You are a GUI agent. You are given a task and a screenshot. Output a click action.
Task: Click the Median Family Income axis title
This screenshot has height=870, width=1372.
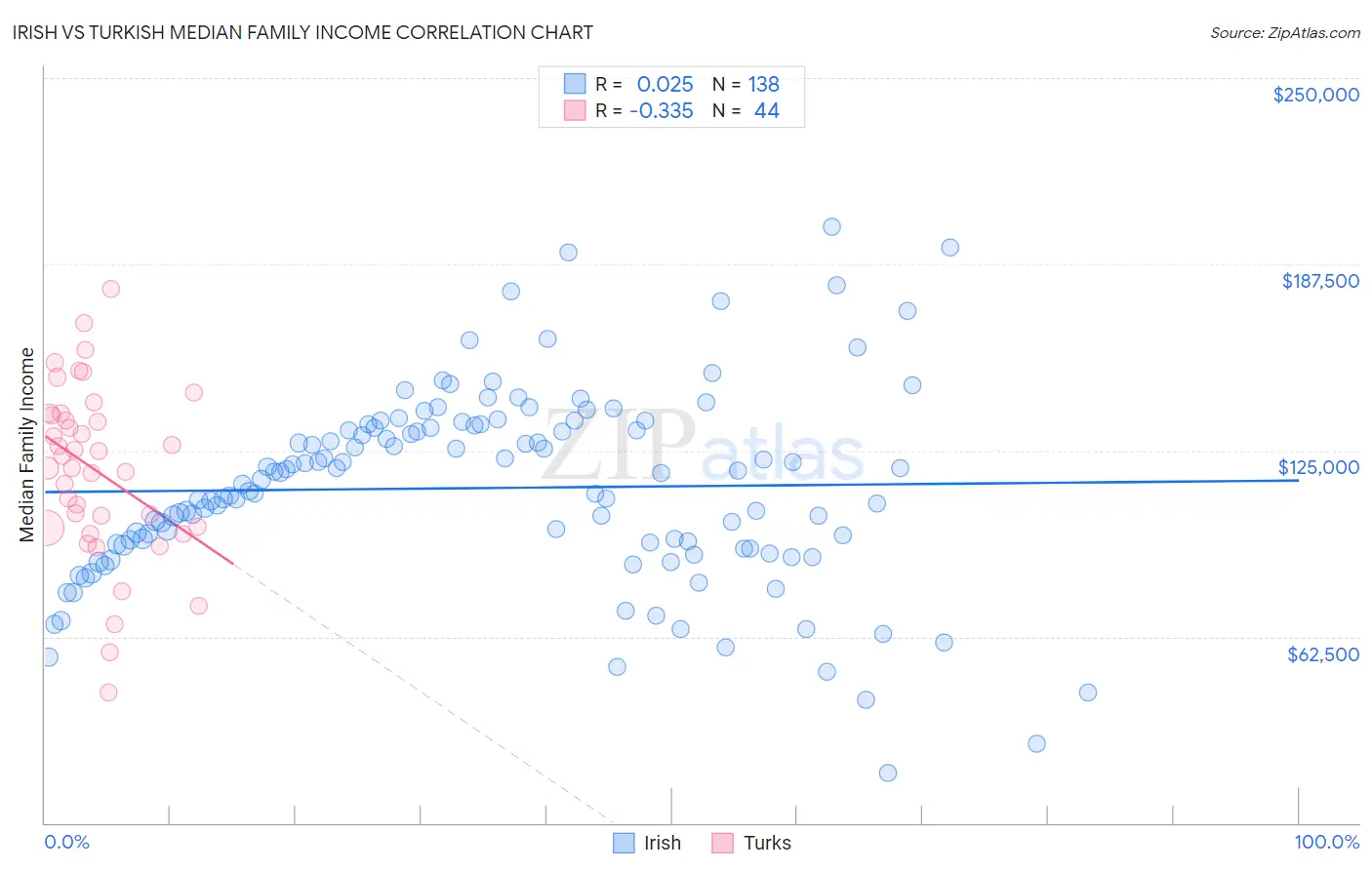26,445
